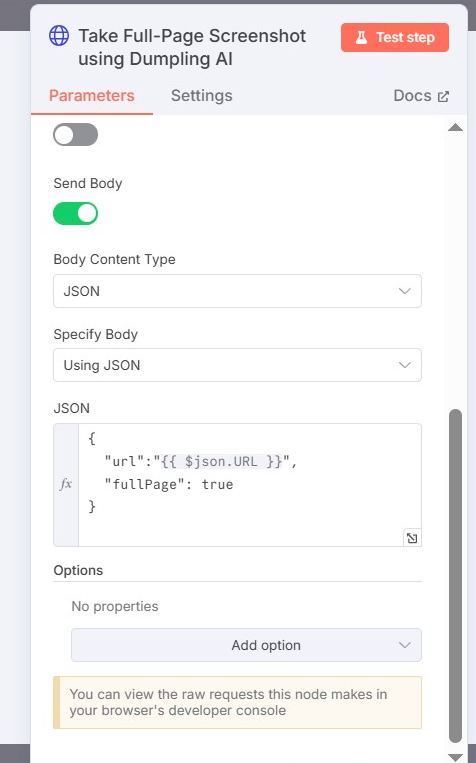Open the Body Content Type dropdown
This screenshot has height=763, width=476.
237,291
